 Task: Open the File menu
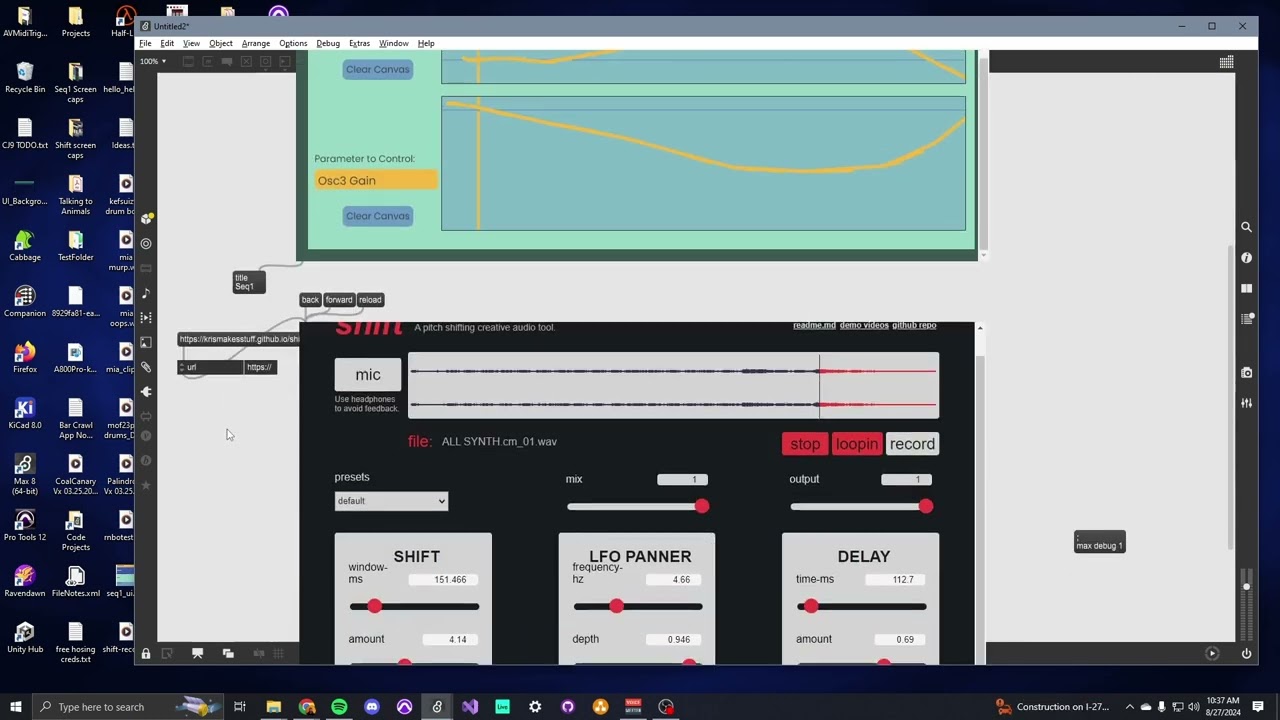click(145, 43)
